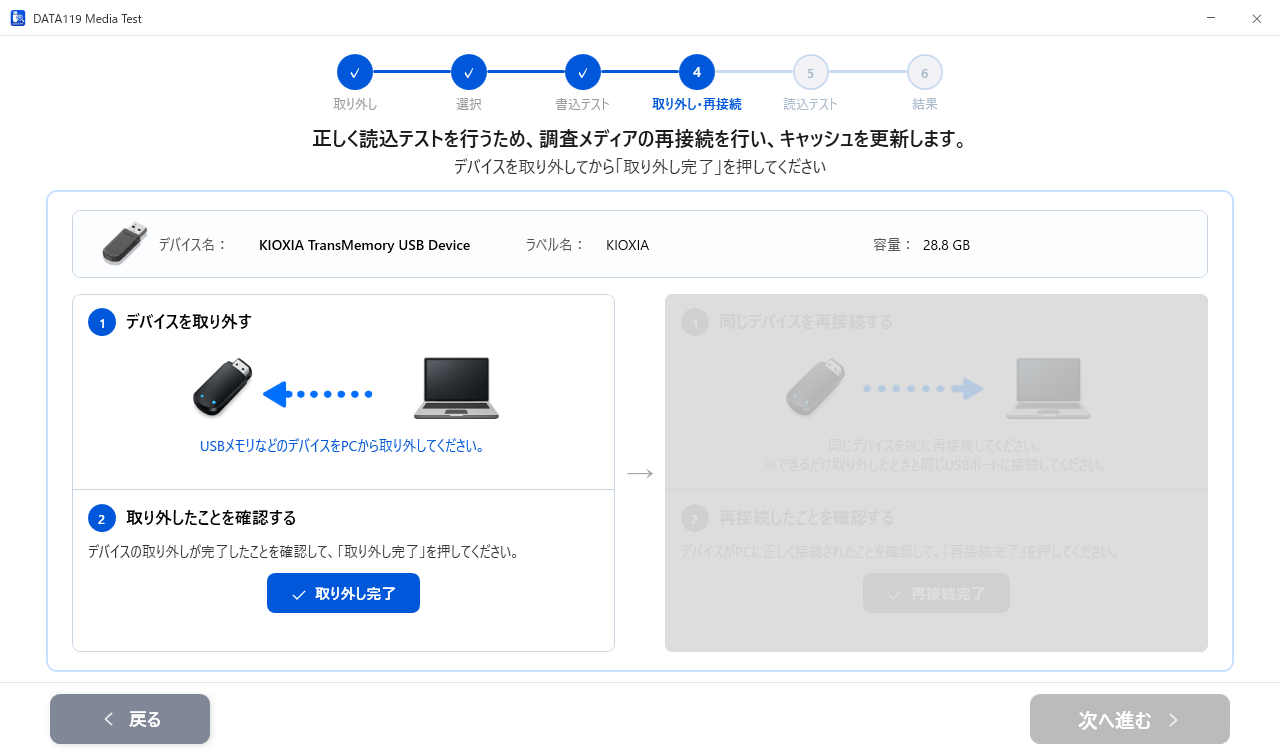Click the greyed heading 再接続したことを確認する
Image resolution: width=1280 pixels, height=756 pixels.
click(806, 518)
